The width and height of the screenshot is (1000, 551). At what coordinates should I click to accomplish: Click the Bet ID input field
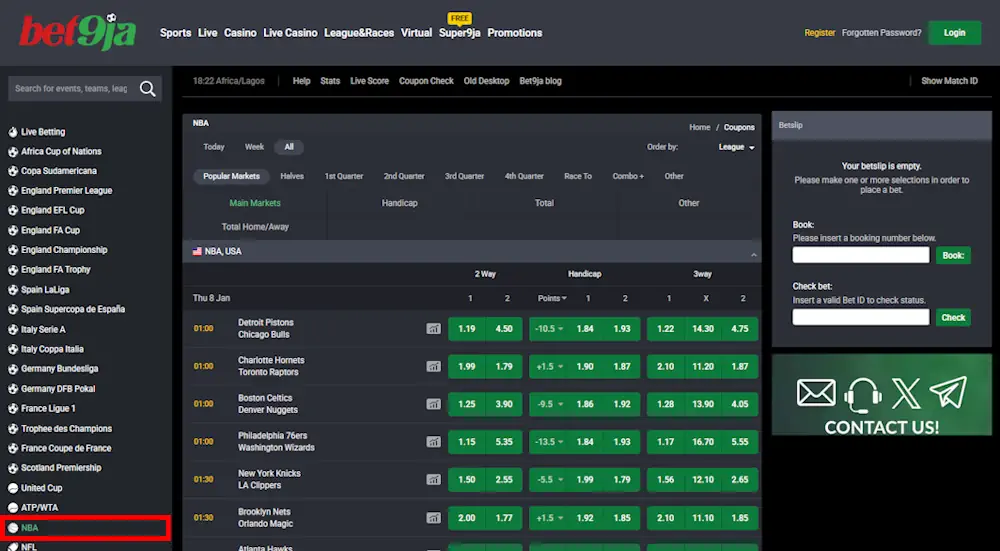pyautogui.click(x=860, y=318)
